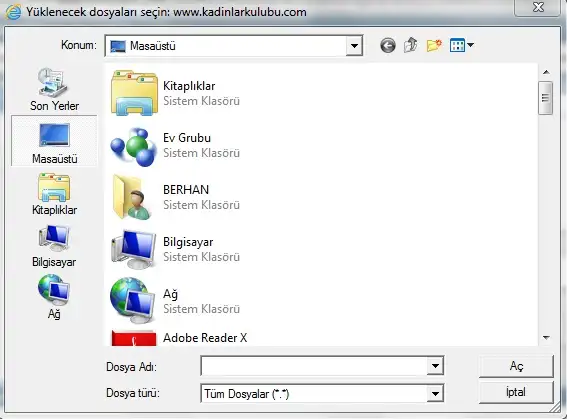This screenshot has width=567, height=419.
Task: Go up one folder level icon
Action: (410, 46)
